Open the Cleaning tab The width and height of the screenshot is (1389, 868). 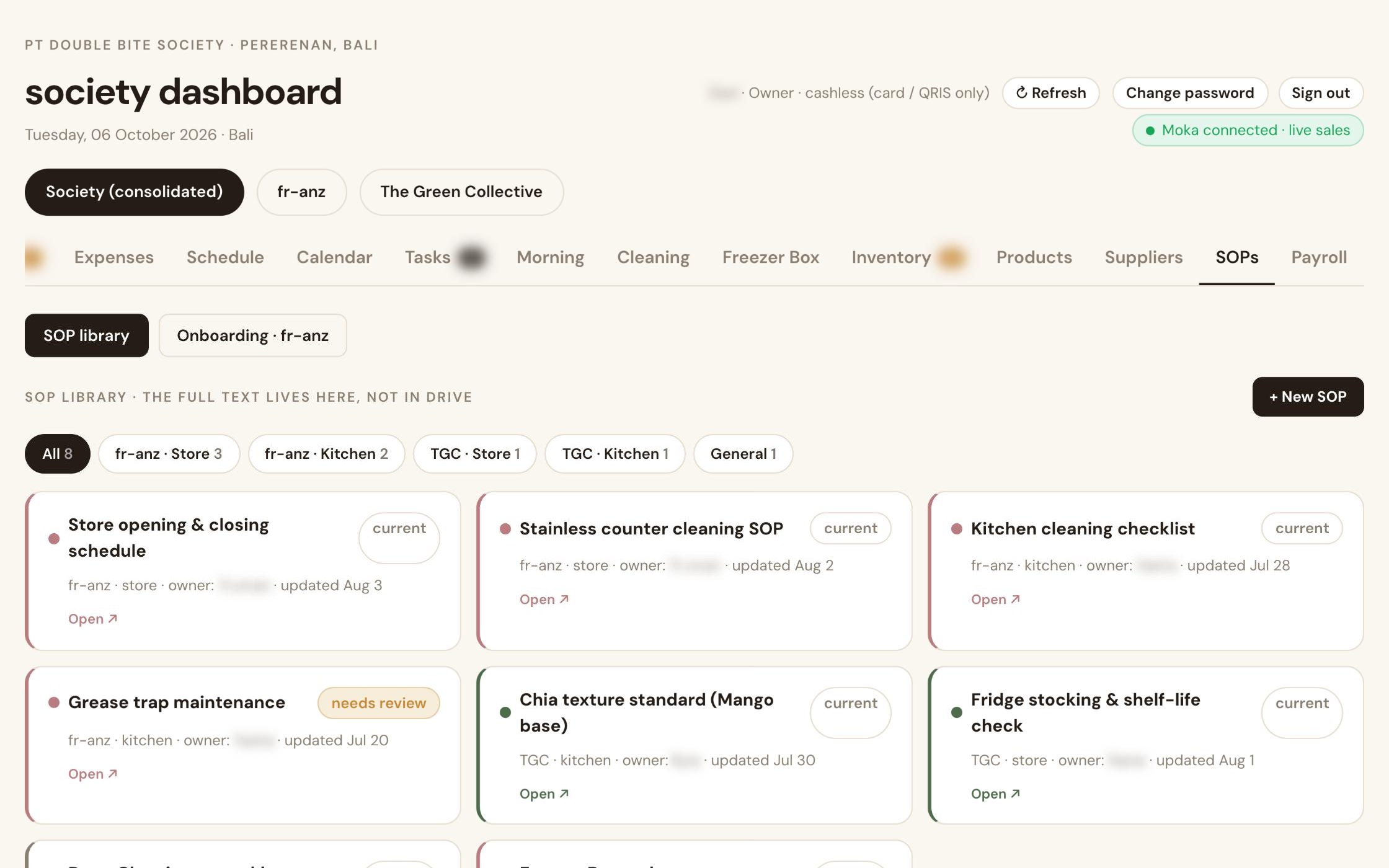[653, 257]
